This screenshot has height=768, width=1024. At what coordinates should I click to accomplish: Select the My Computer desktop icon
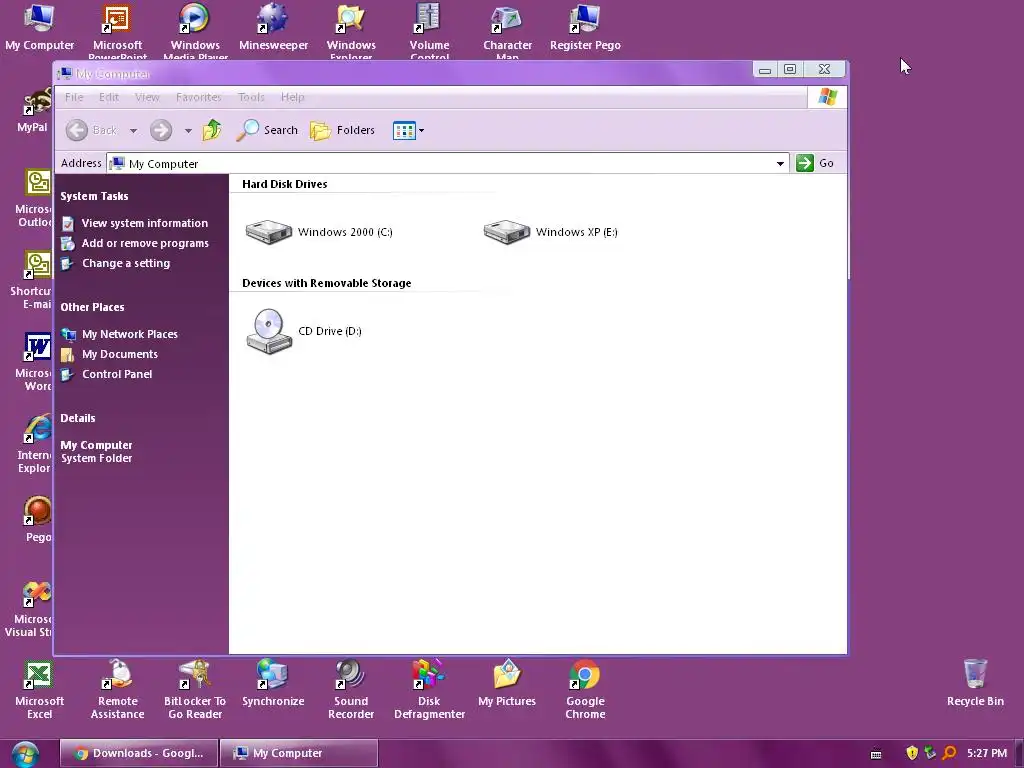(x=39, y=27)
